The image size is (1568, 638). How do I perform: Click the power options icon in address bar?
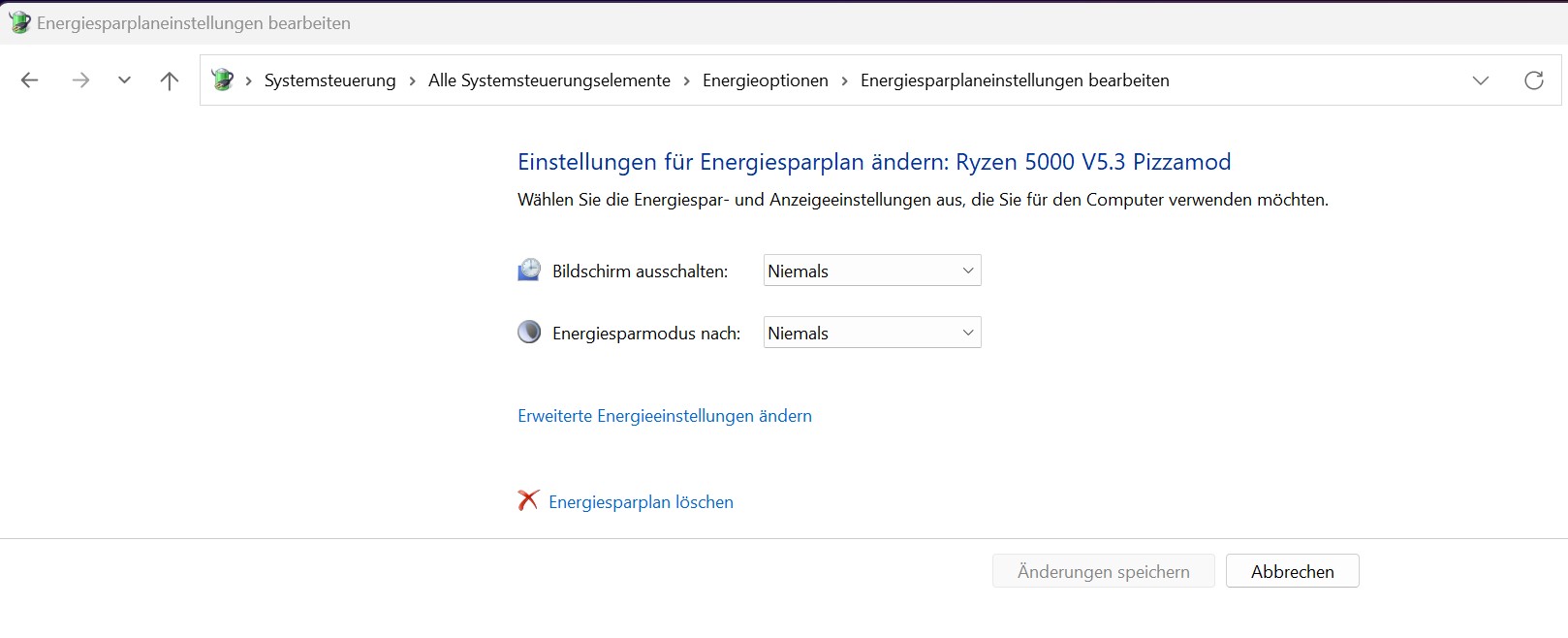pos(223,80)
